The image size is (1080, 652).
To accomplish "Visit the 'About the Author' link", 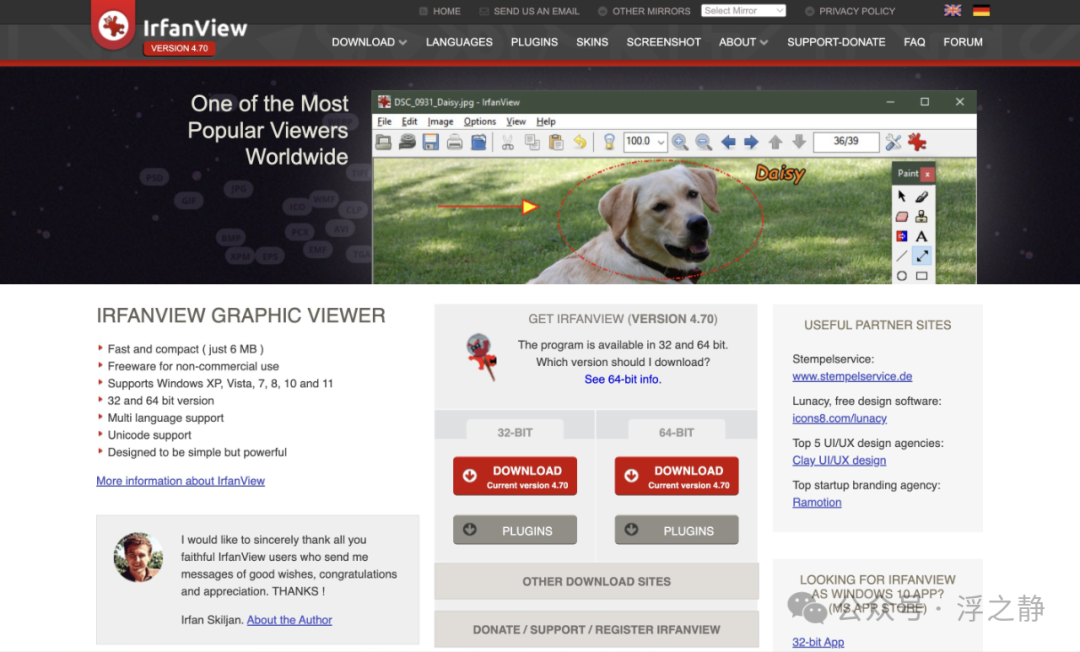I will click(x=289, y=620).
